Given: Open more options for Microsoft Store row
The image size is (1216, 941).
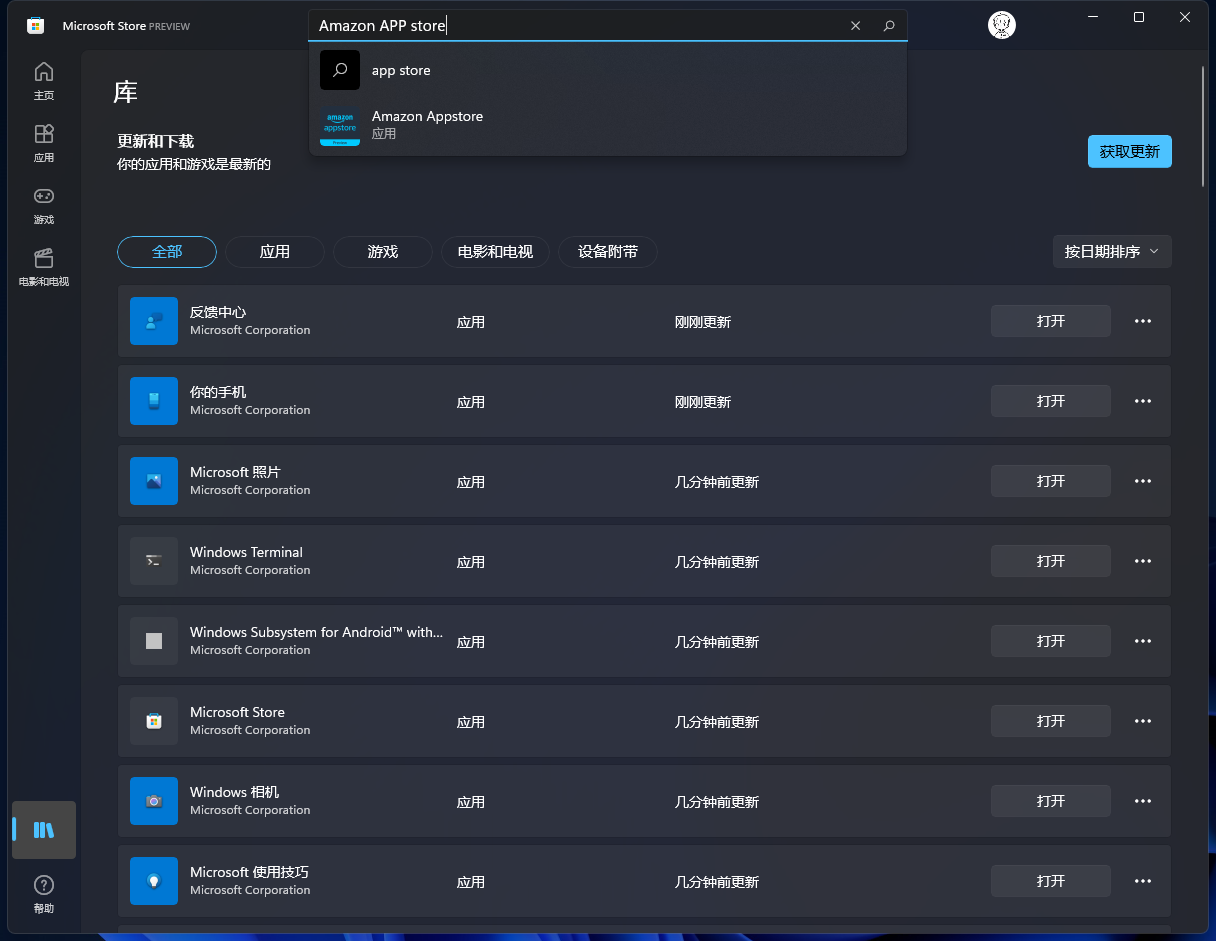Looking at the screenshot, I should (1143, 721).
